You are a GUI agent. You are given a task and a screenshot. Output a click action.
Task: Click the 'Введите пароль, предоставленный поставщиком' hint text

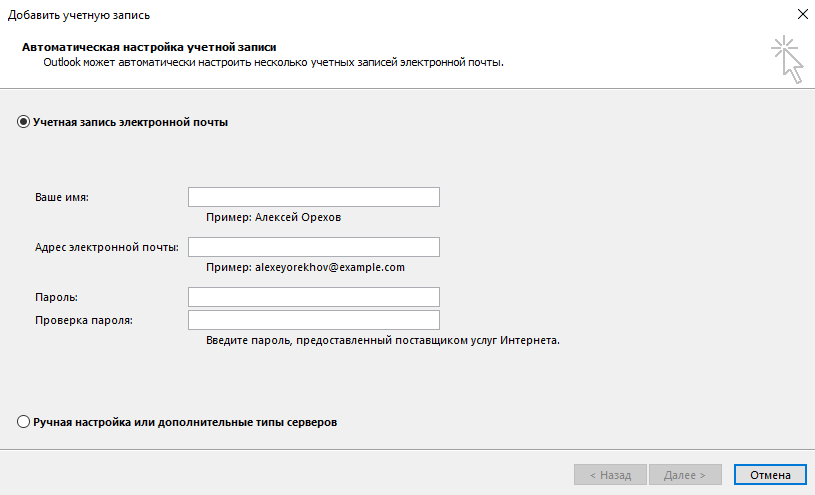coord(383,341)
